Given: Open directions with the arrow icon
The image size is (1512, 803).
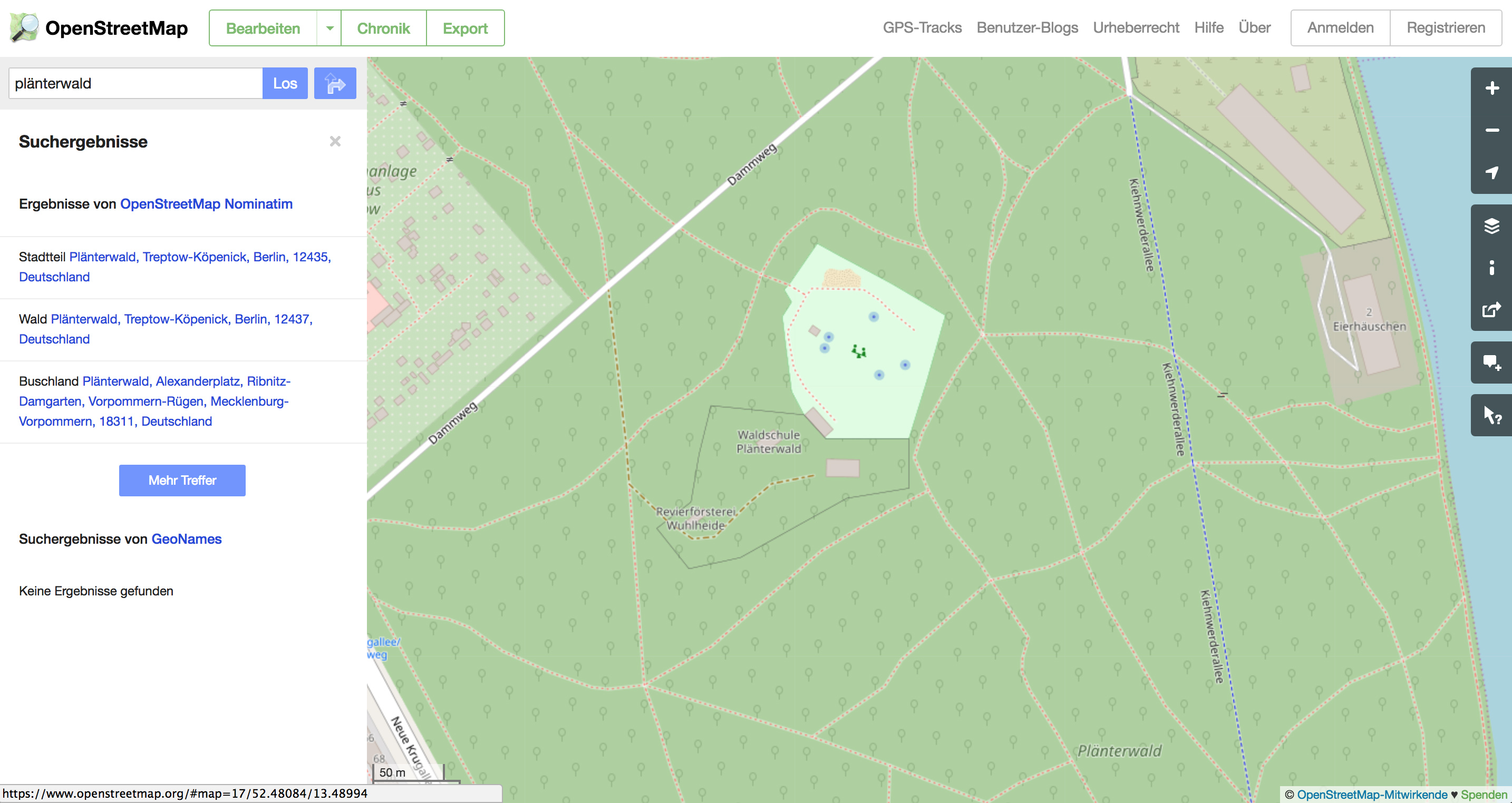Looking at the screenshot, I should click(x=335, y=83).
